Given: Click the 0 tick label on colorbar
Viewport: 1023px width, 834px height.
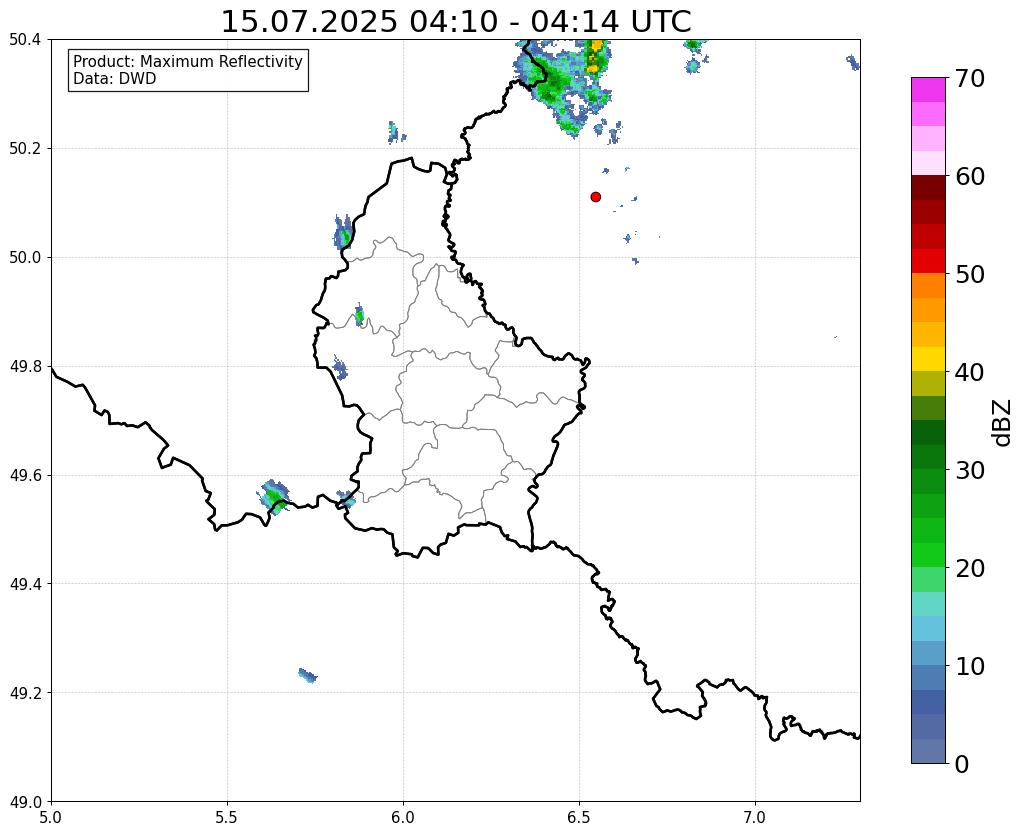Looking at the screenshot, I should pos(962,764).
